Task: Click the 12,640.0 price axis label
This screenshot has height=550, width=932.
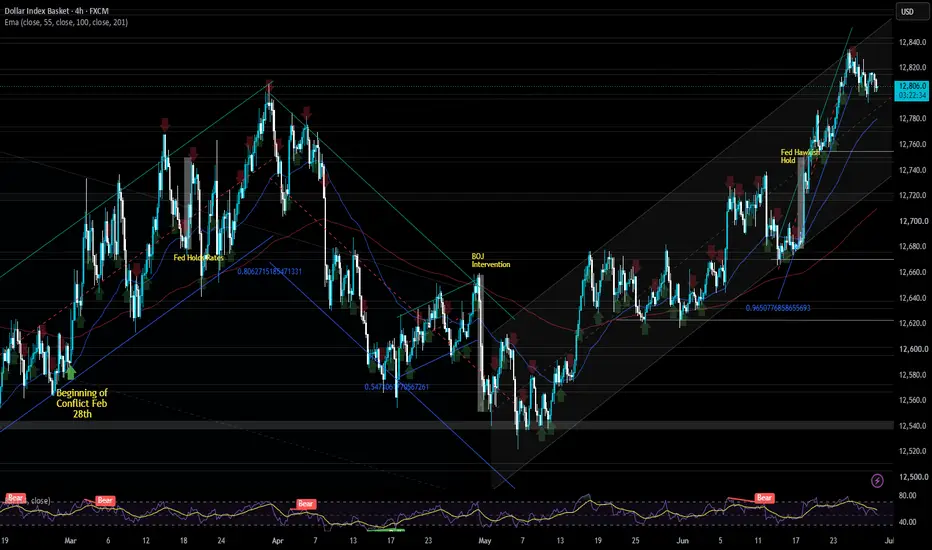Action: coord(912,298)
